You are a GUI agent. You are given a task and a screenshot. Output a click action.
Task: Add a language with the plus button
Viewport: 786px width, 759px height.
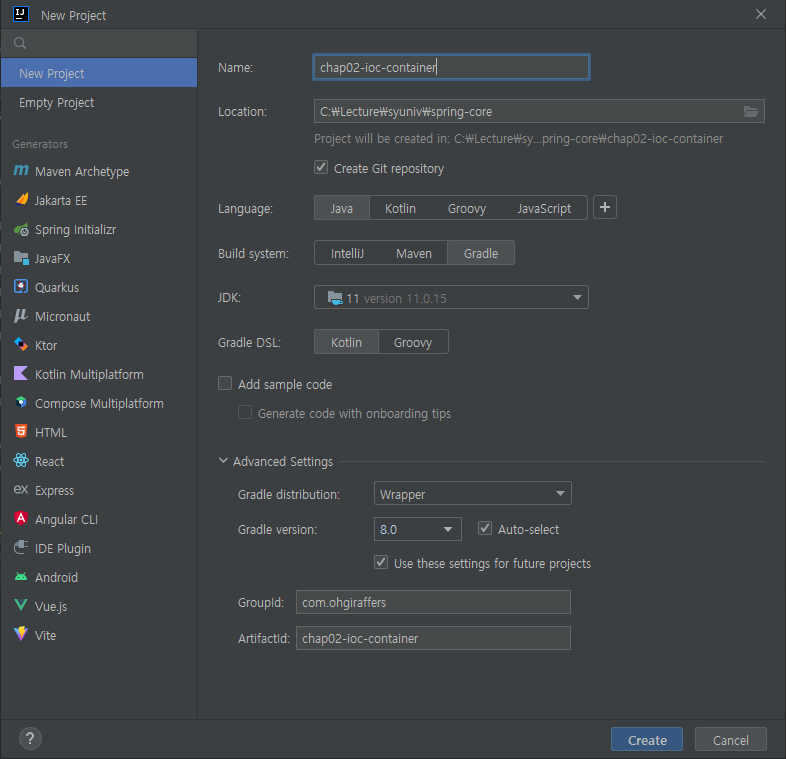[605, 207]
